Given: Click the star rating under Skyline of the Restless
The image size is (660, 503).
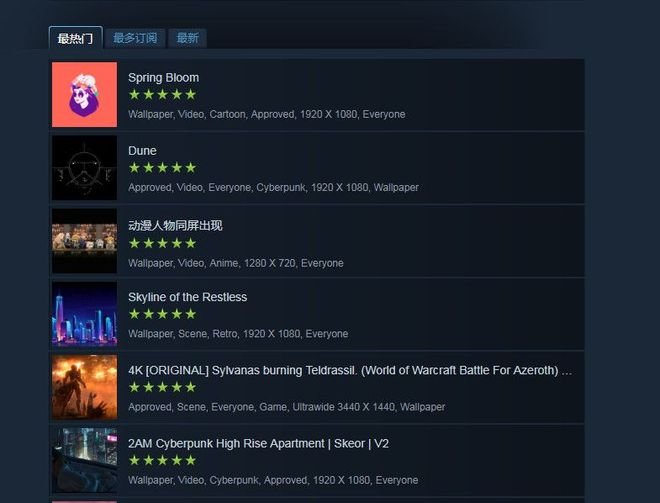Looking at the screenshot, I should (x=162, y=314).
